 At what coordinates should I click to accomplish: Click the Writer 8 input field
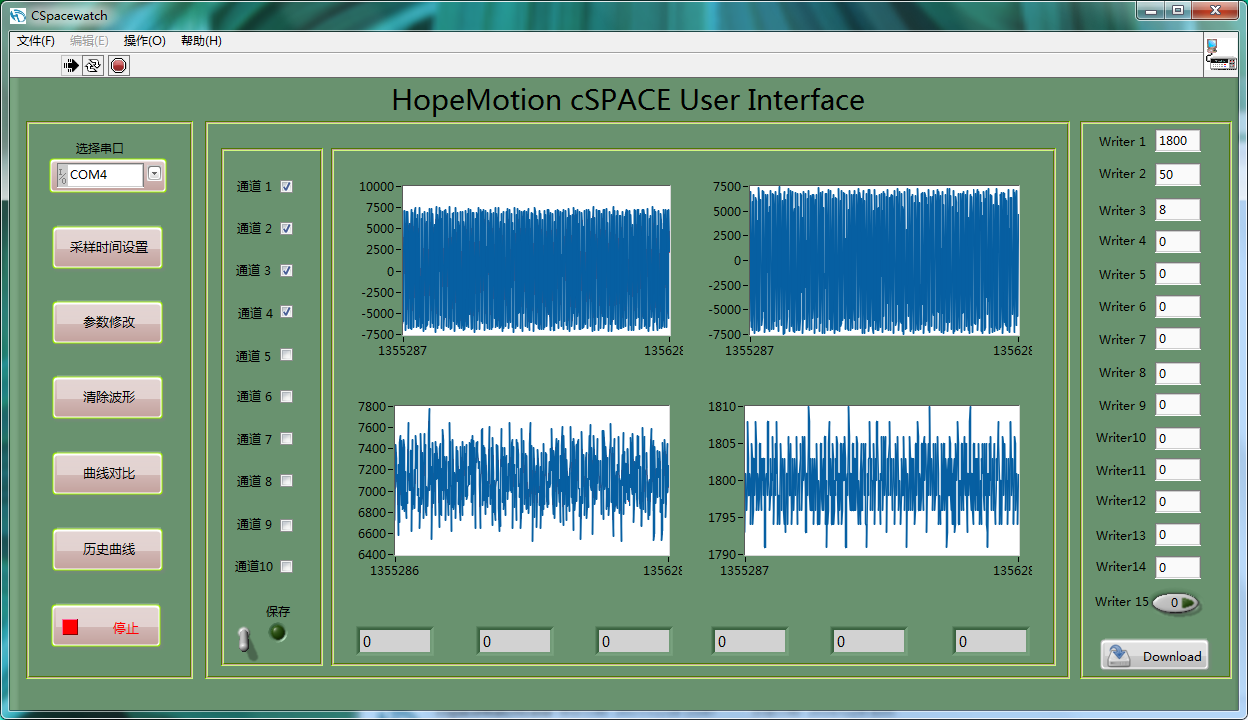pos(1177,373)
